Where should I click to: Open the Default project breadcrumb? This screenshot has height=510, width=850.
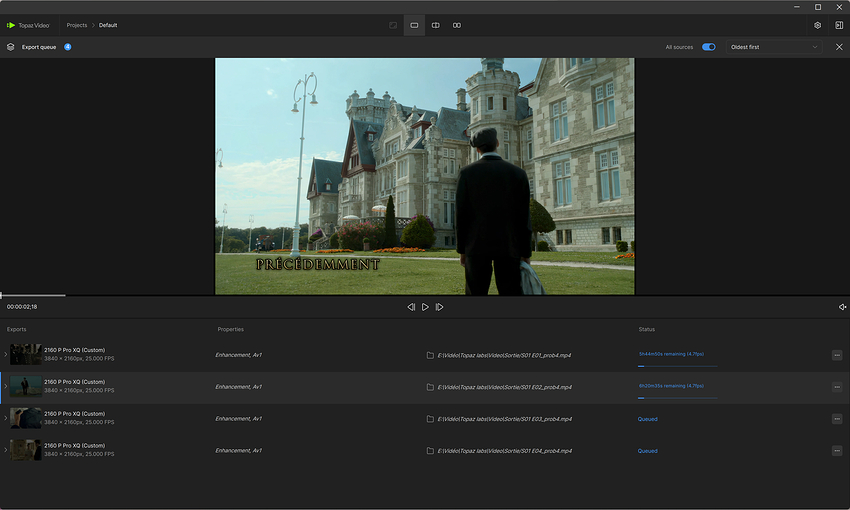point(108,25)
